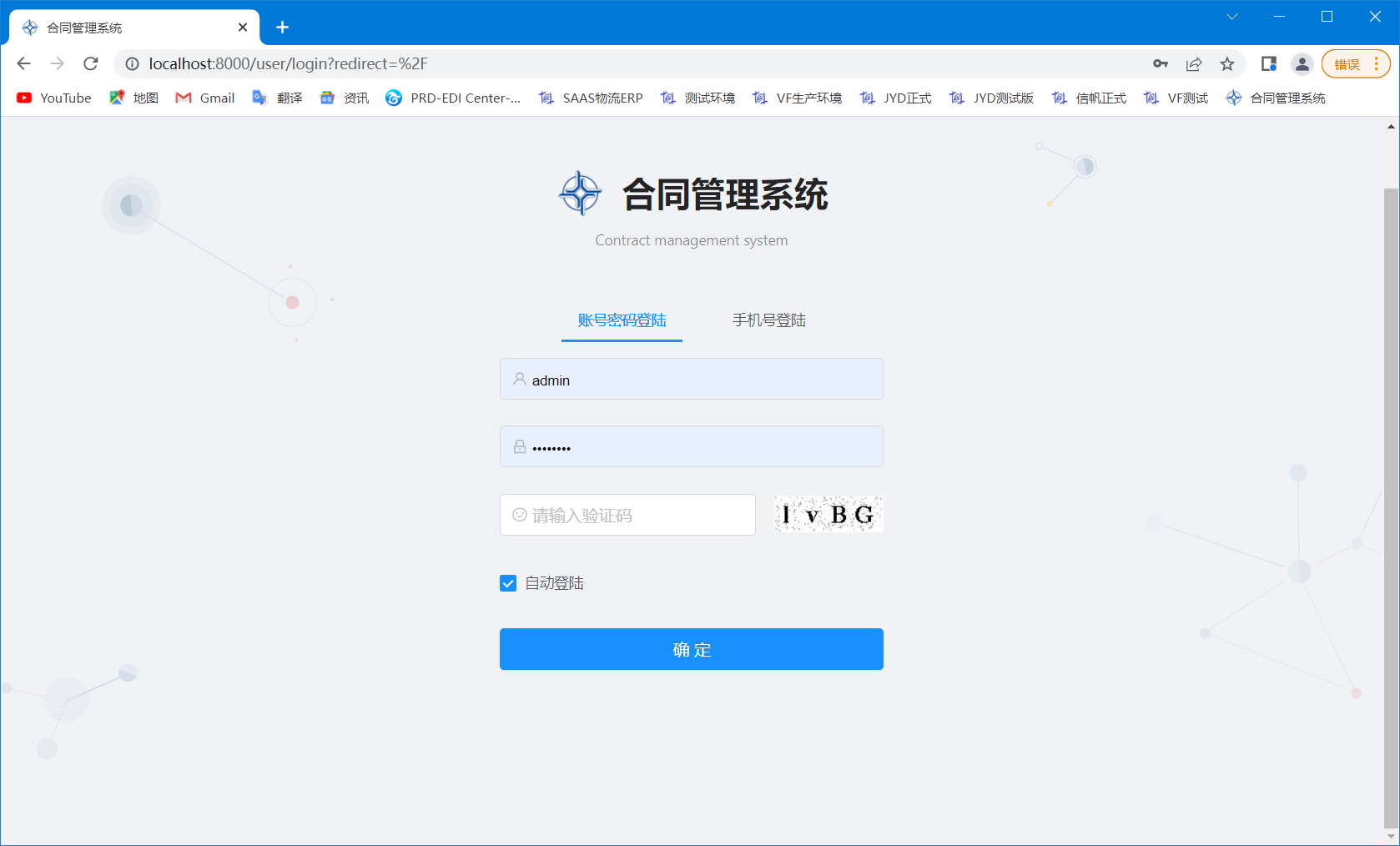Share this page via share icon
This screenshot has width=1400, height=846.
point(1194,63)
